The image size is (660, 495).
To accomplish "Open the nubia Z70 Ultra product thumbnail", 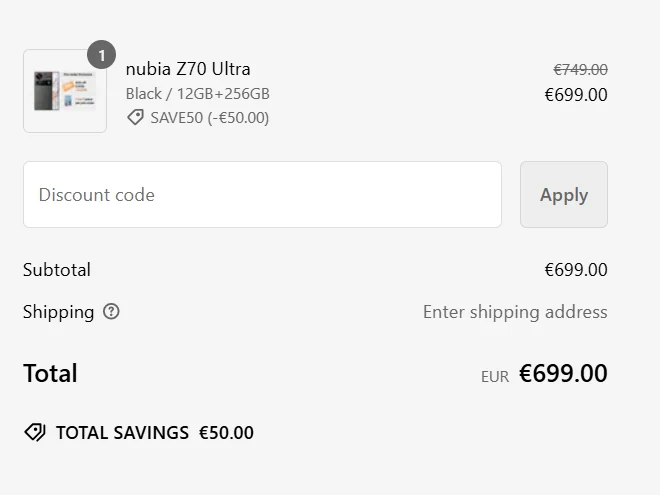I will [65, 91].
